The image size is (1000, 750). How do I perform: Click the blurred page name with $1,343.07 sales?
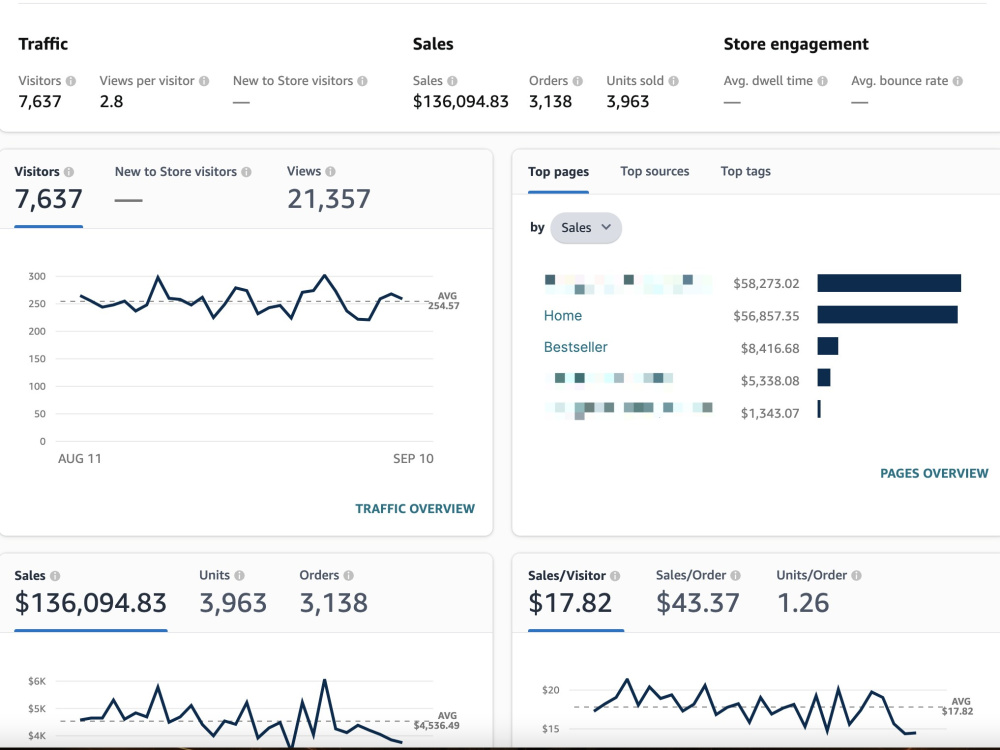pyautogui.click(x=628, y=409)
